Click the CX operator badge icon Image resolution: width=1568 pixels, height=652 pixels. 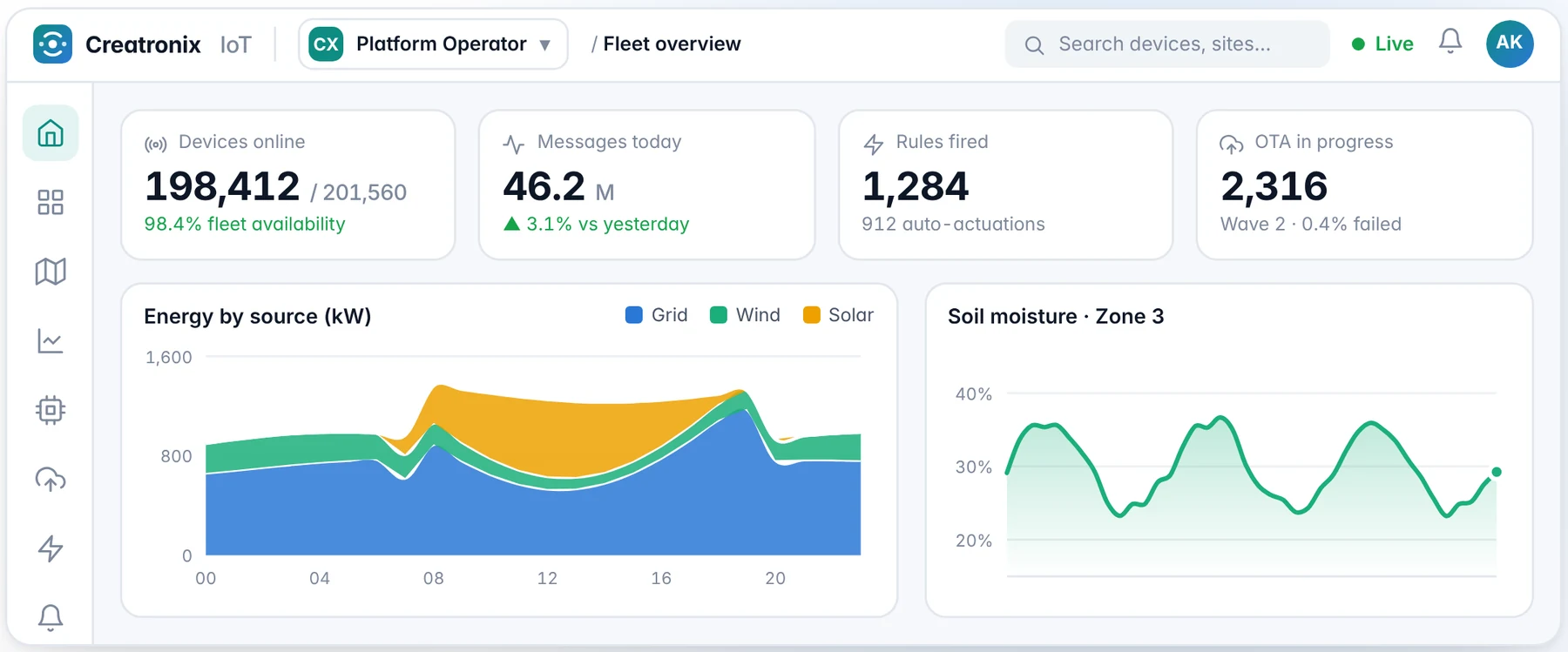coord(326,44)
